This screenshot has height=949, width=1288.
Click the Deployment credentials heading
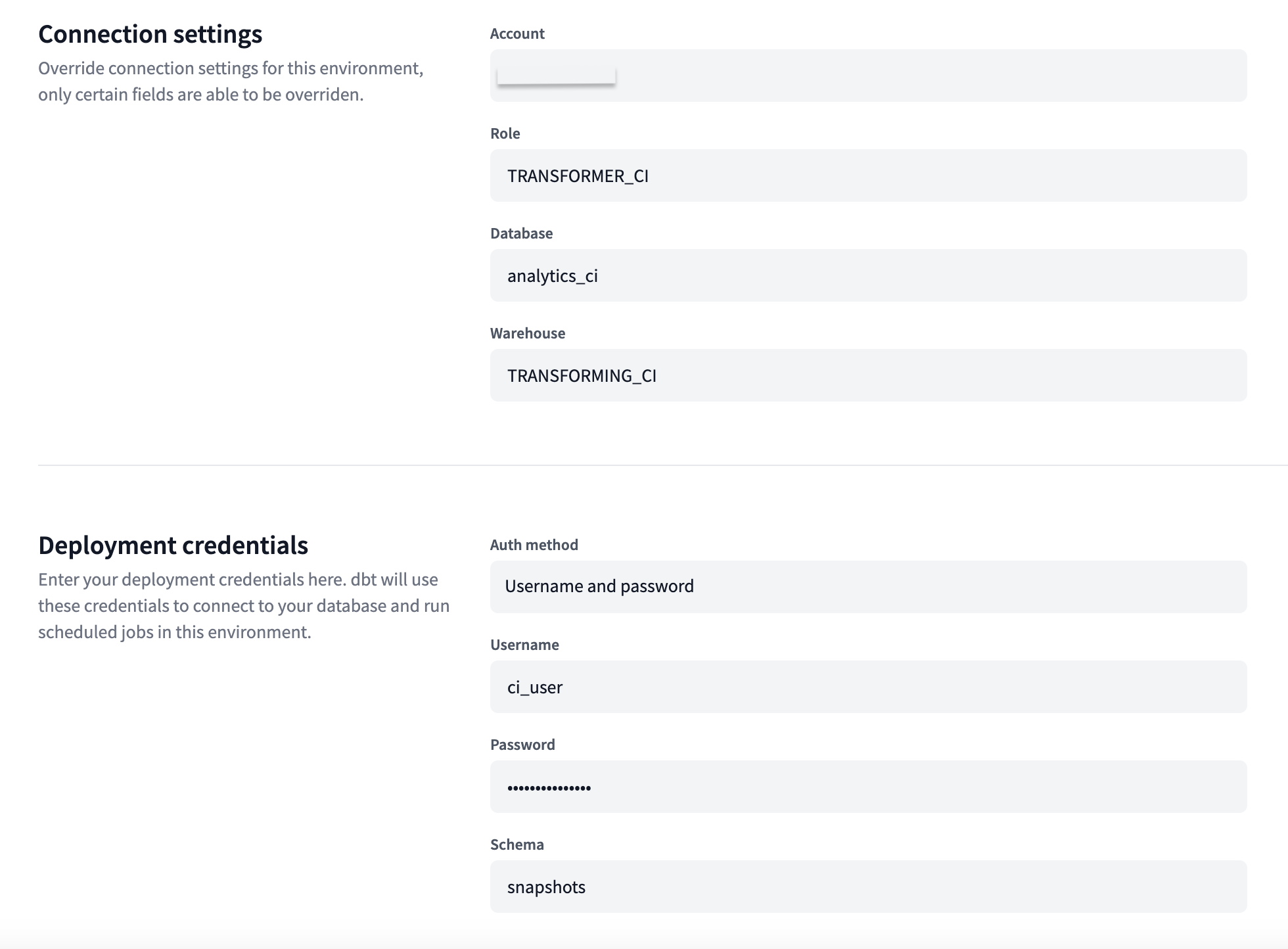tap(173, 545)
